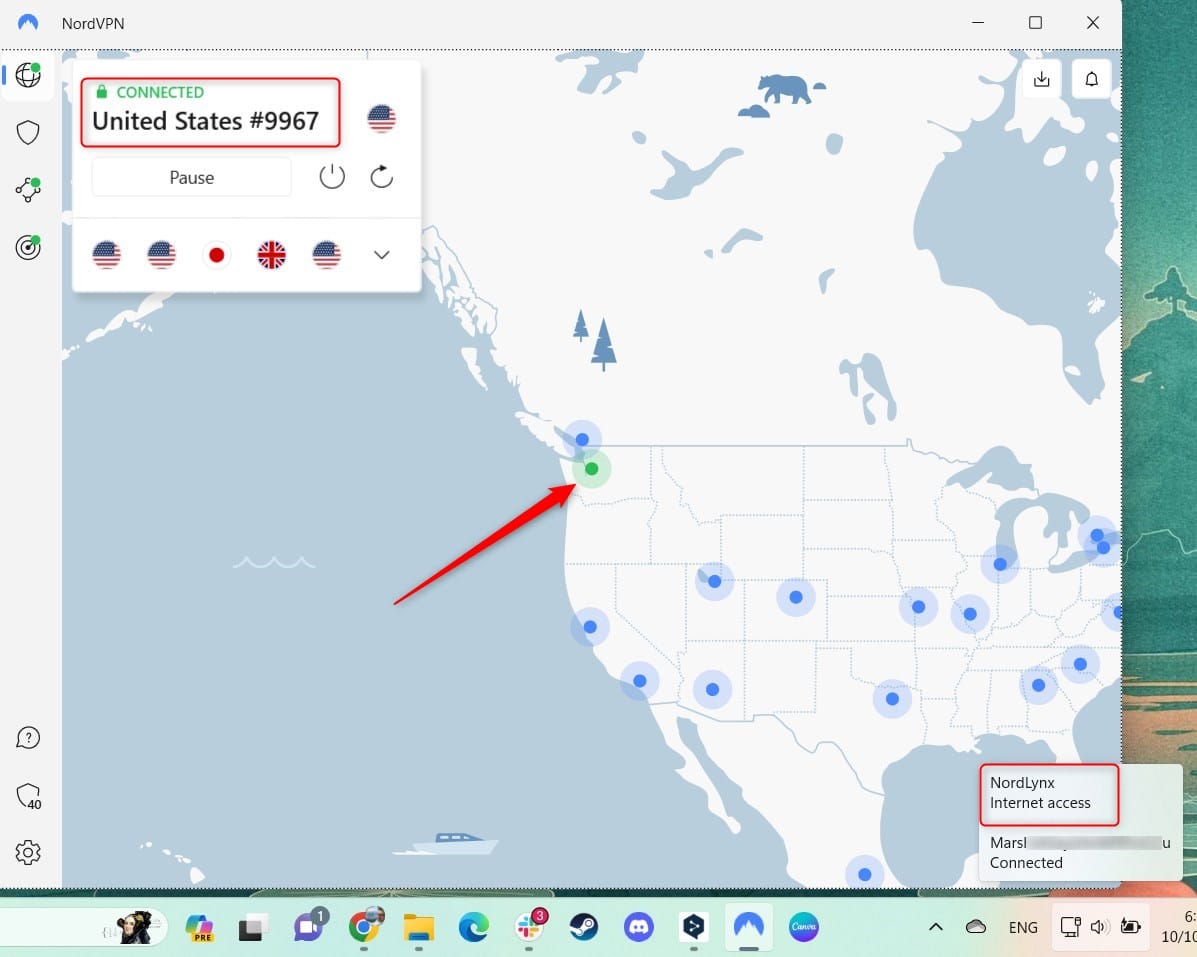Screen dimensions: 1197x957
Task: Click the green connected server marker on map
Action: click(x=592, y=469)
